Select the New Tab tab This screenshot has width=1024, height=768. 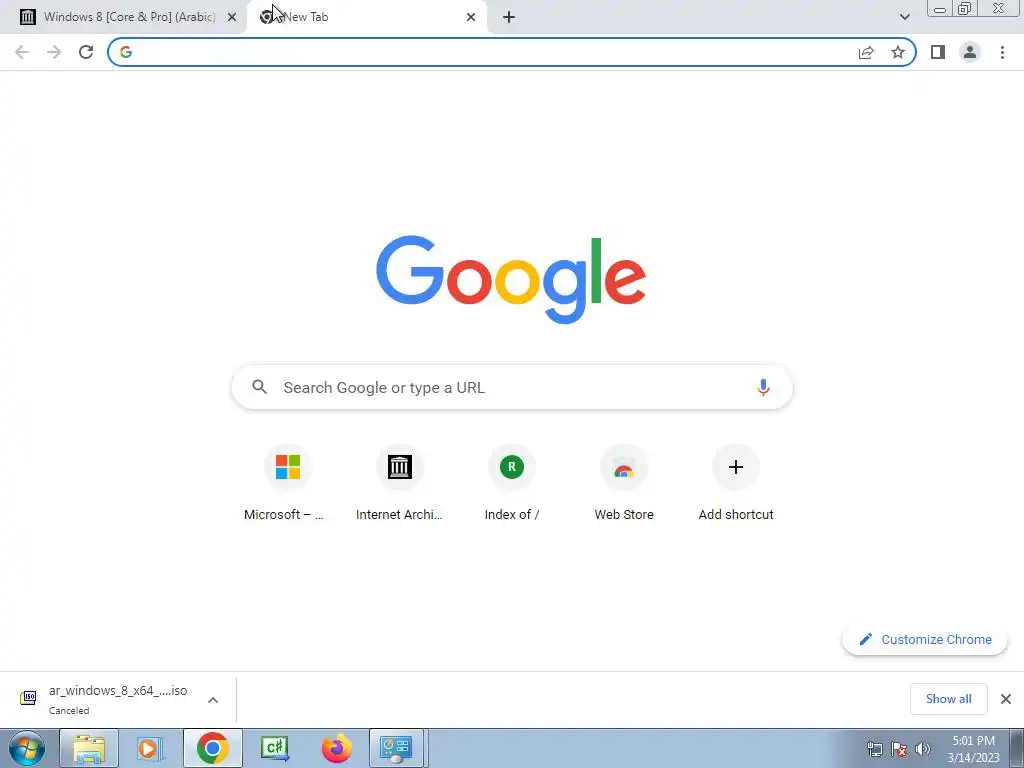[x=367, y=17]
